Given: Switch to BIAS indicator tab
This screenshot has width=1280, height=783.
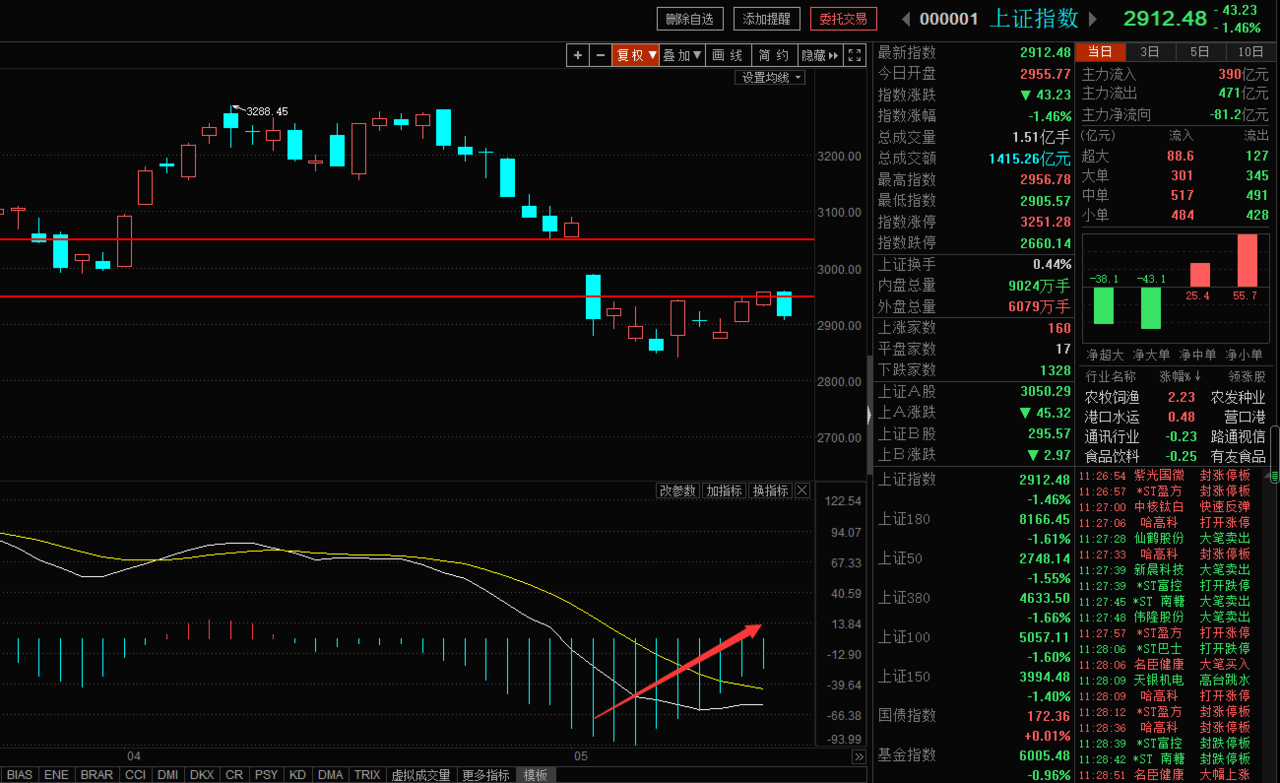Looking at the screenshot, I should [x=20, y=775].
